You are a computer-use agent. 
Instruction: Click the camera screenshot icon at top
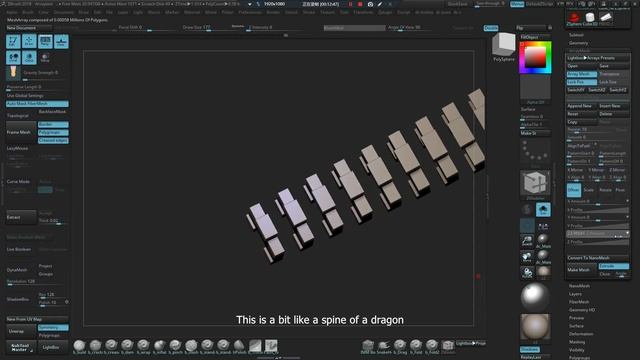tap(370, 4)
